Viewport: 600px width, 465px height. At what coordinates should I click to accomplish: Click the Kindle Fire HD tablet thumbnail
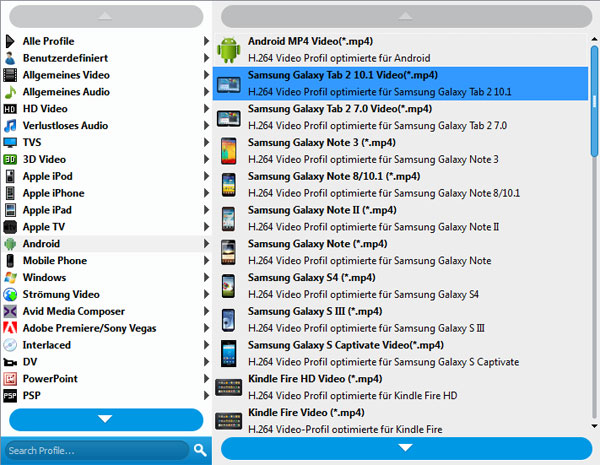(x=229, y=387)
